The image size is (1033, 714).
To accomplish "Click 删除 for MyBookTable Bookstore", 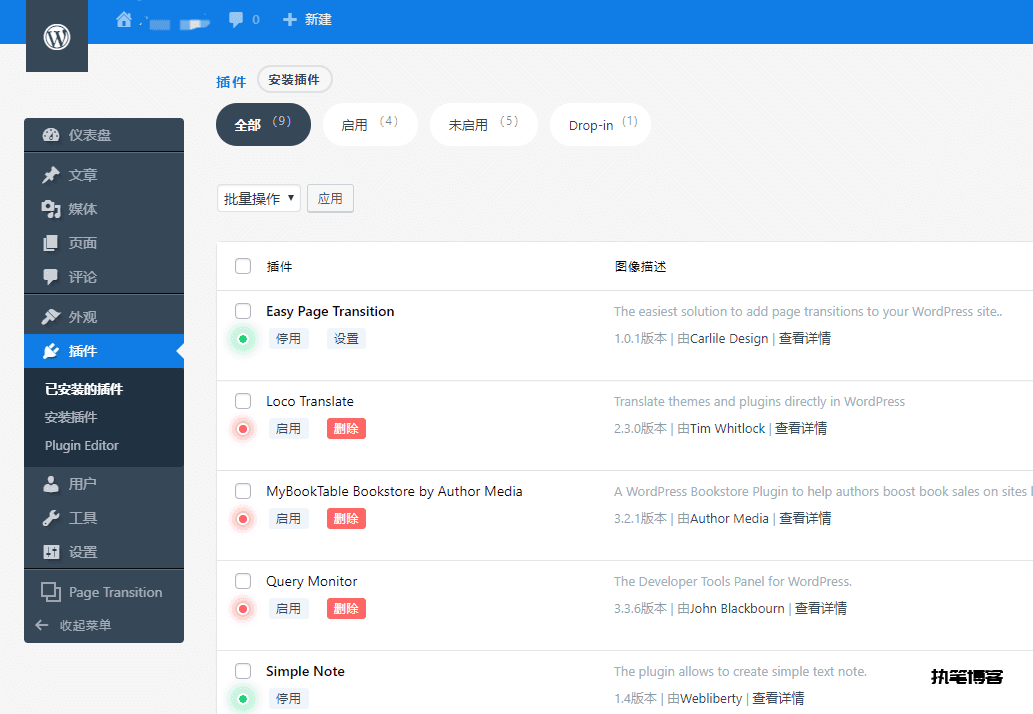I will pyautogui.click(x=346, y=519).
